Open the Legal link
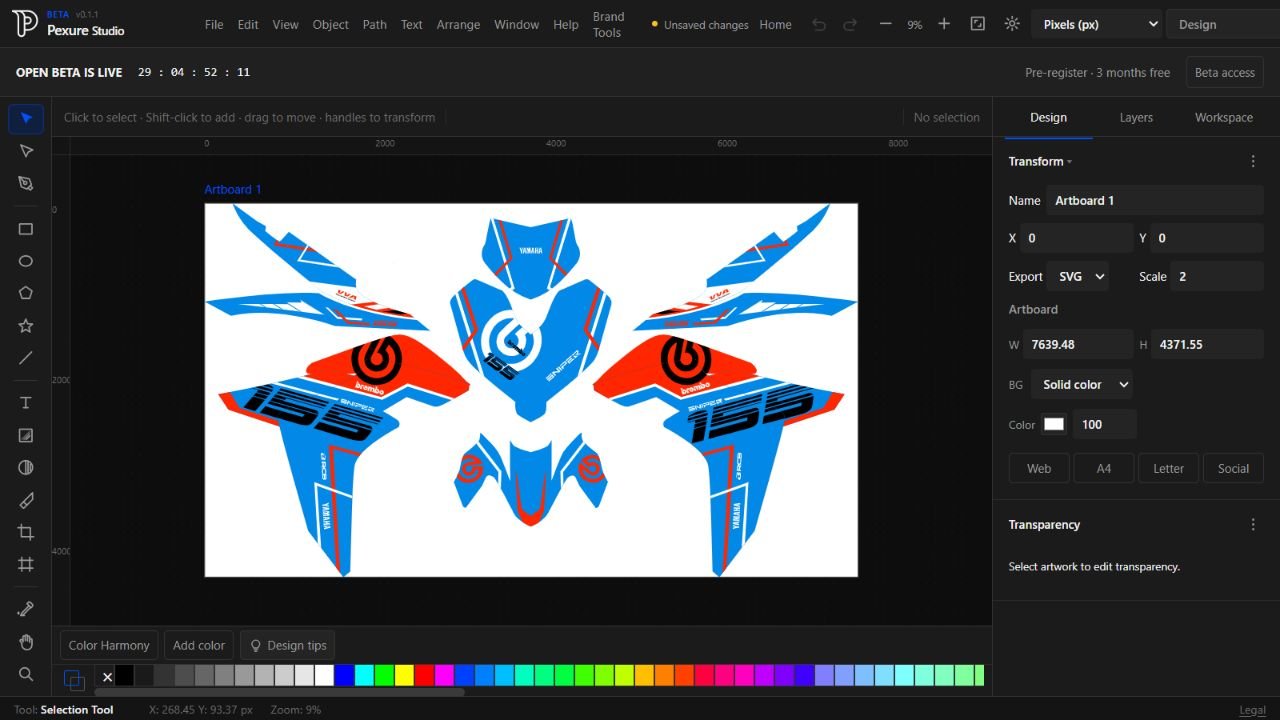The image size is (1280, 720). pyautogui.click(x=1252, y=710)
